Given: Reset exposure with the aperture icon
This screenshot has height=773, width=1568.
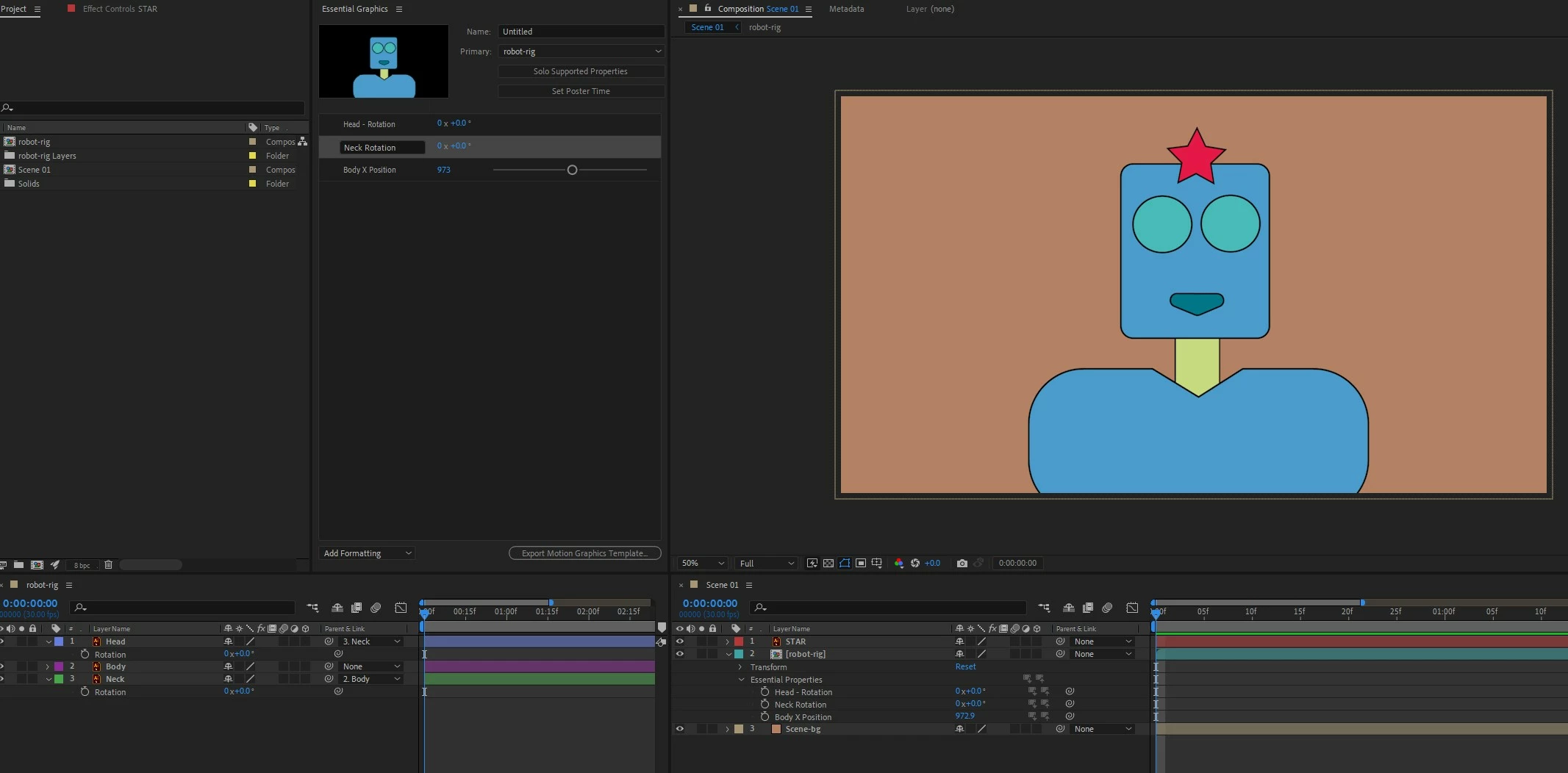Looking at the screenshot, I should pos(915,563).
